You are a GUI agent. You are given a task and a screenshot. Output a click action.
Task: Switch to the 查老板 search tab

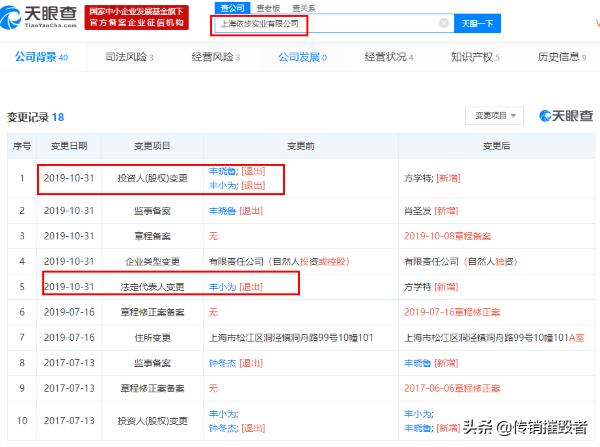268,8
